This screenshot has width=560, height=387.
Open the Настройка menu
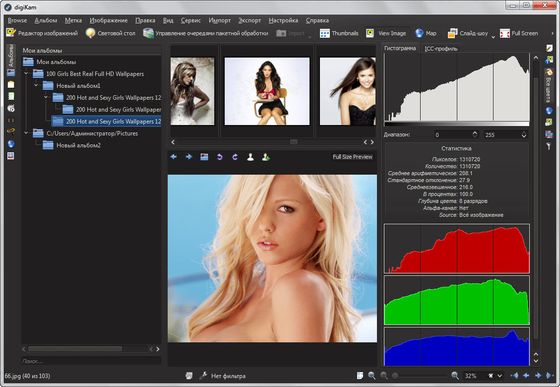pyautogui.click(x=283, y=20)
